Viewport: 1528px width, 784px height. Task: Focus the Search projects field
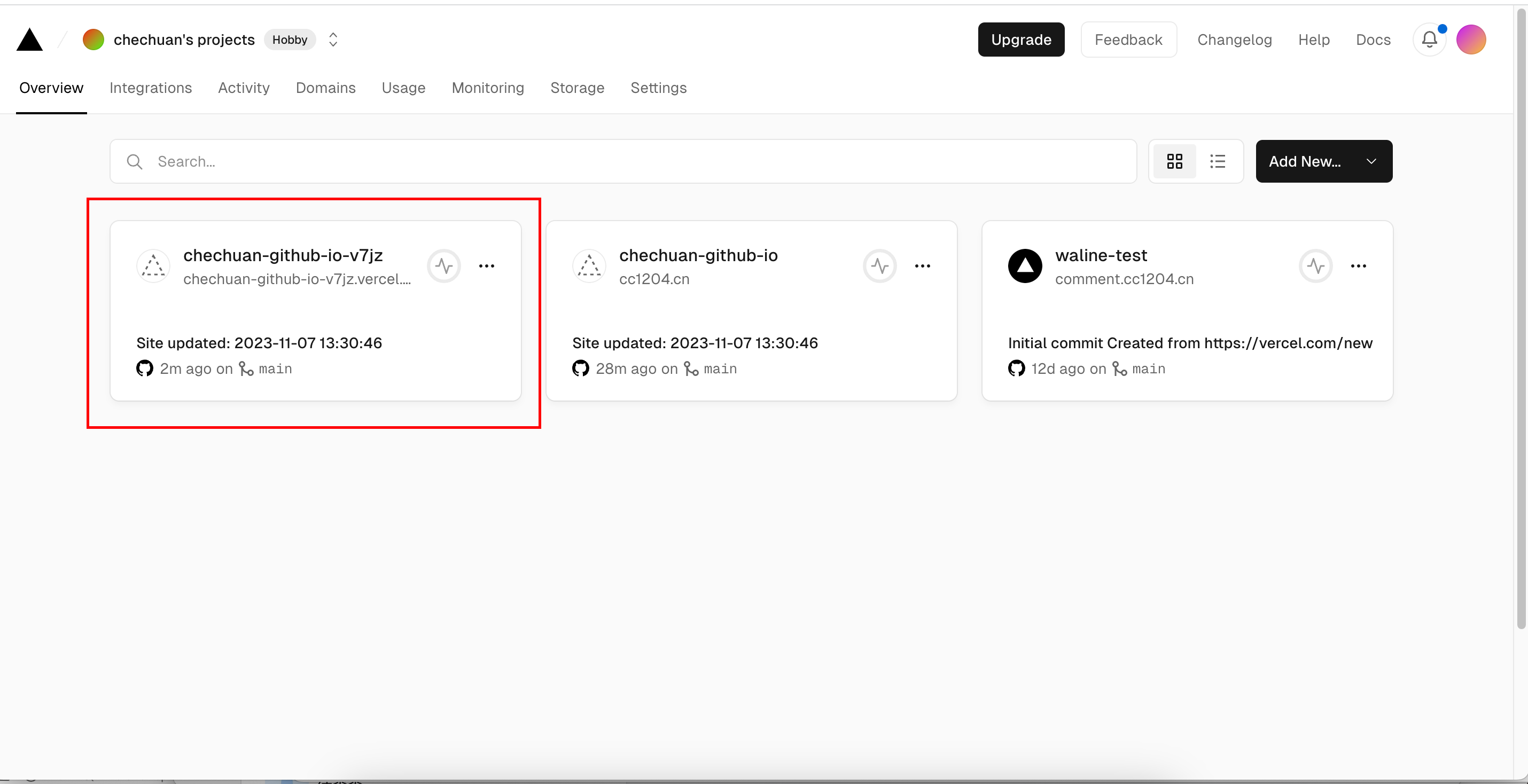coord(623,161)
